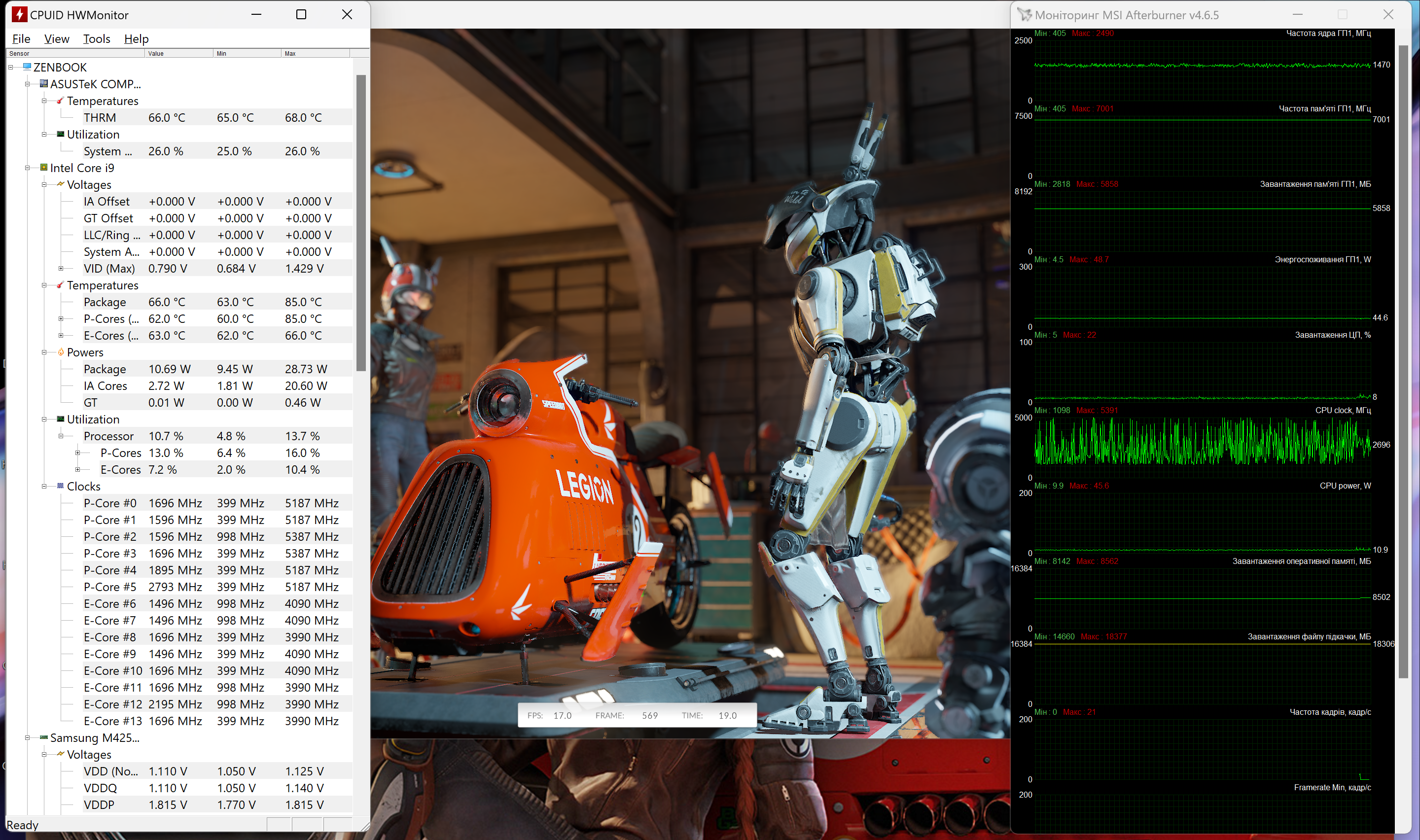The image size is (1420, 840).
Task: Expand the P-Cores temperature node
Action: pos(61,318)
